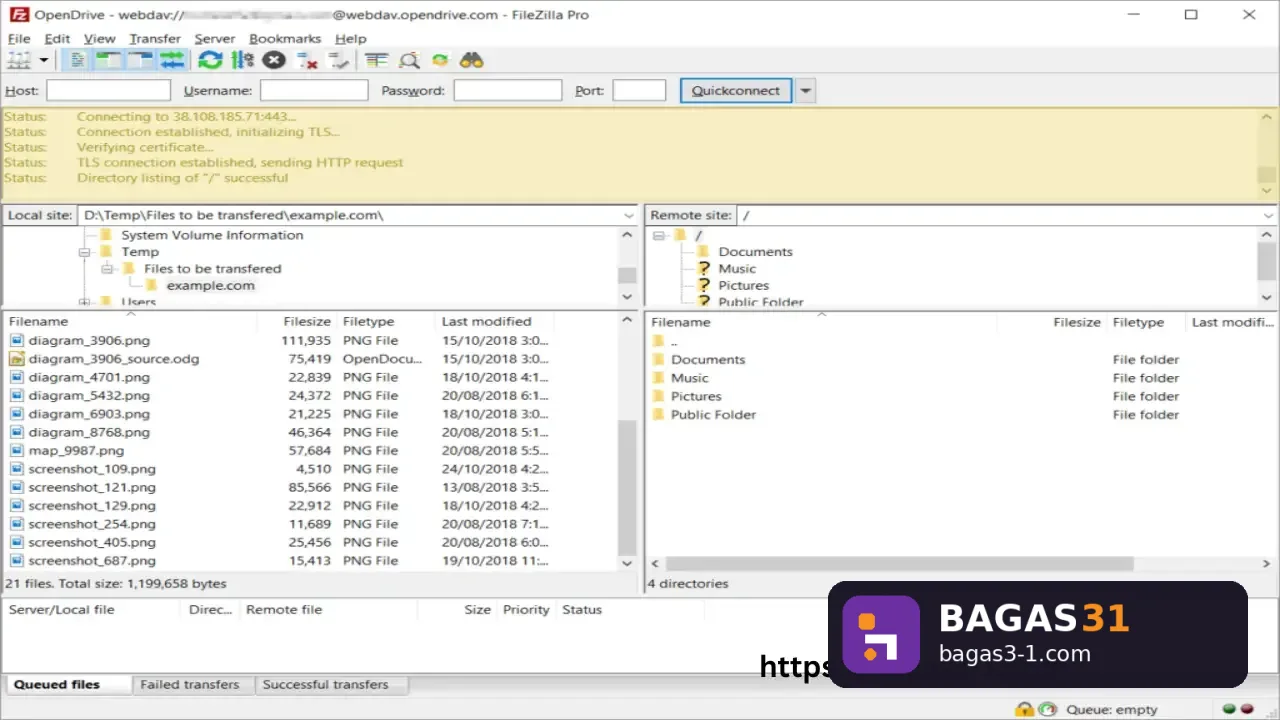The height and width of the screenshot is (720, 1280).
Task: Click the filename filters magnifier icon
Action: 408,60
